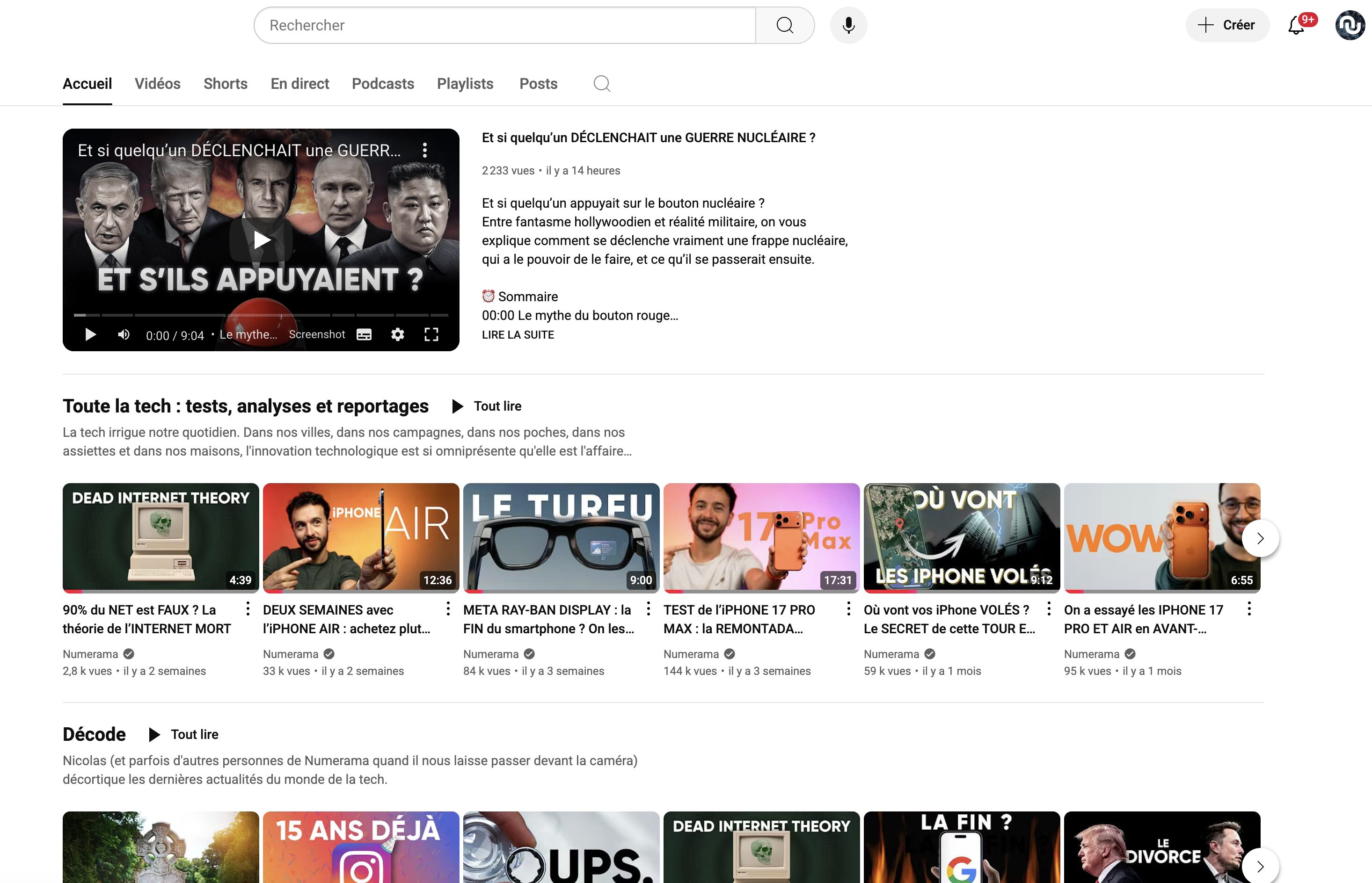The width and height of the screenshot is (1372, 883).
Task: Enter fullscreen on featured video
Action: (x=431, y=334)
